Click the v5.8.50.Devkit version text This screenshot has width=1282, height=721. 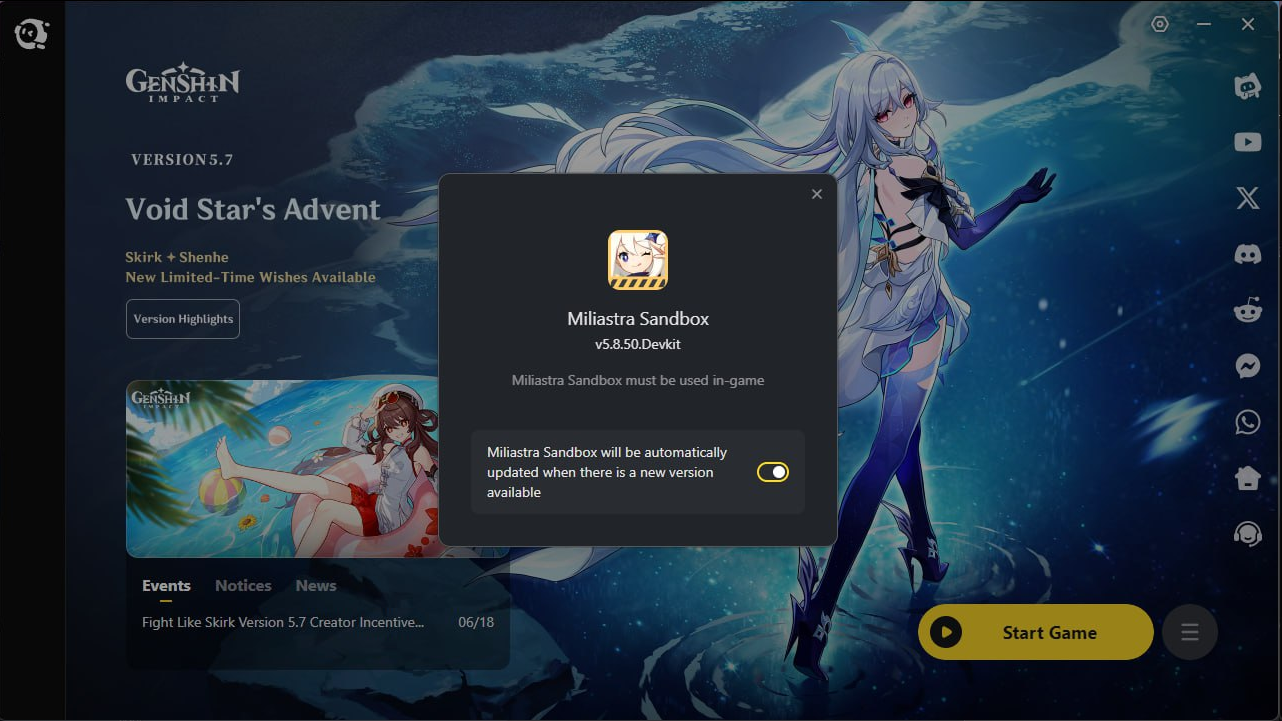(x=638, y=345)
